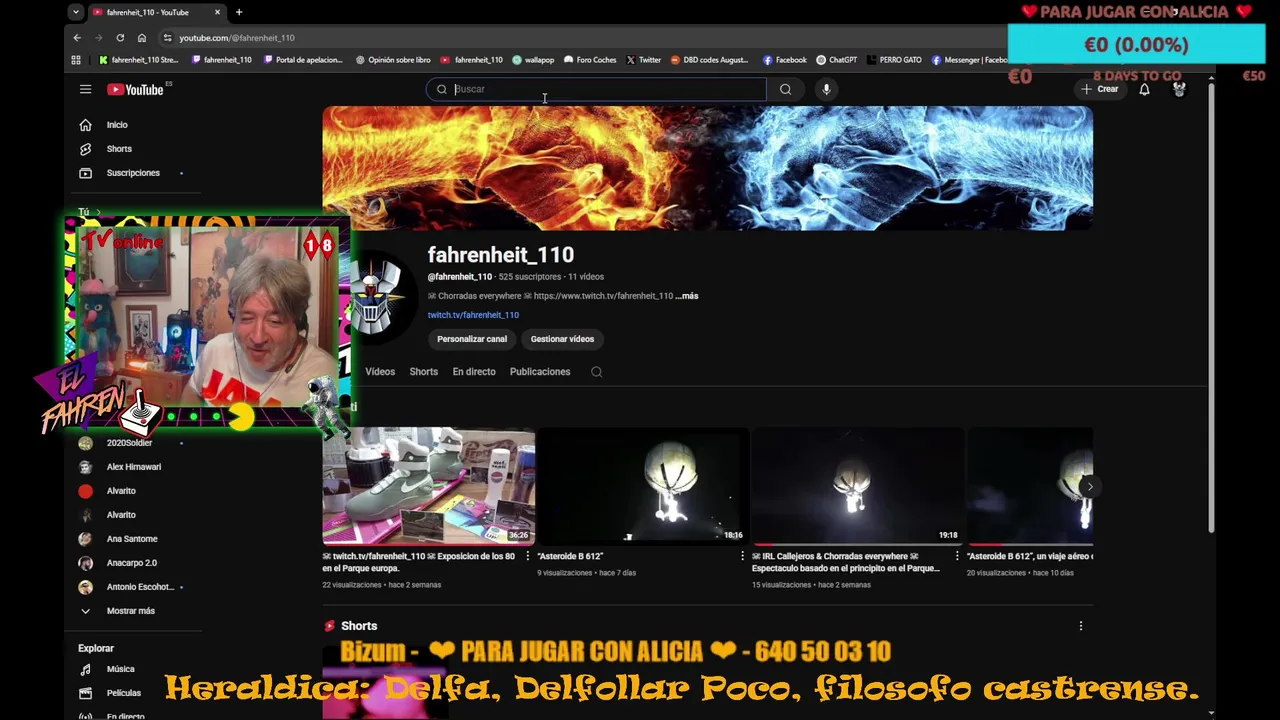1280x720 pixels.
Task: Open options menu for Exposicion de los 80 video
Action: [527, 556]
